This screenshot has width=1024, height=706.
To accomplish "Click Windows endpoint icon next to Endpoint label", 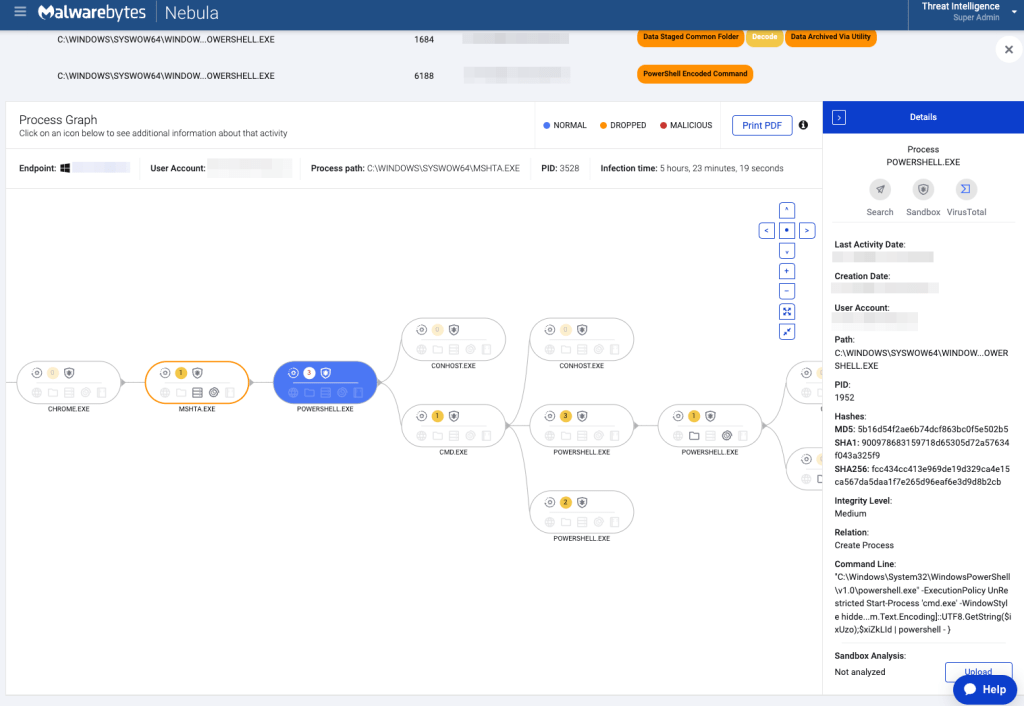I will coord(65,168).
